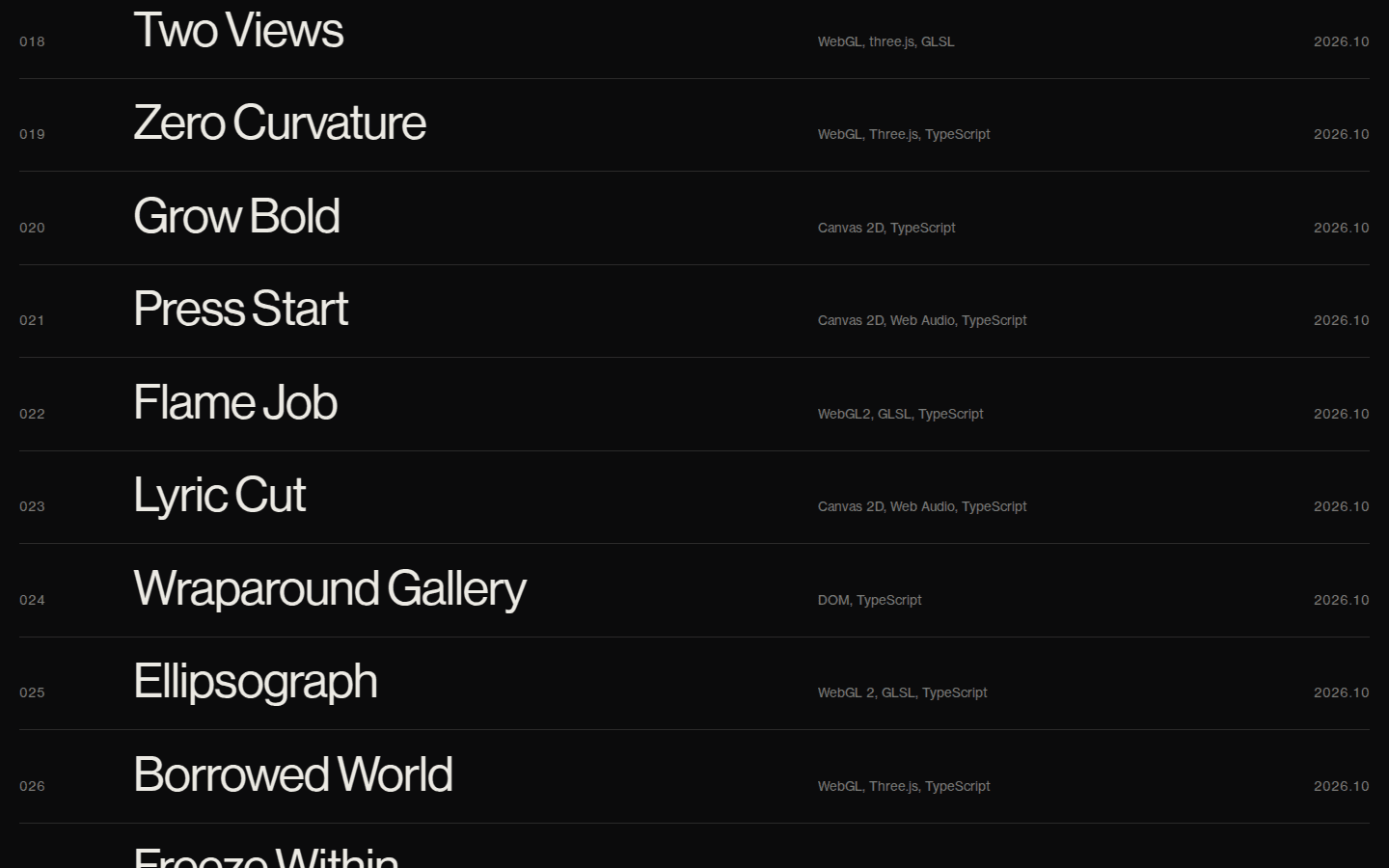The height and width of the screenshot is (868, 1389).
Task: Click the 2026.10 date in Grow Bold row
Action: 1341,228
